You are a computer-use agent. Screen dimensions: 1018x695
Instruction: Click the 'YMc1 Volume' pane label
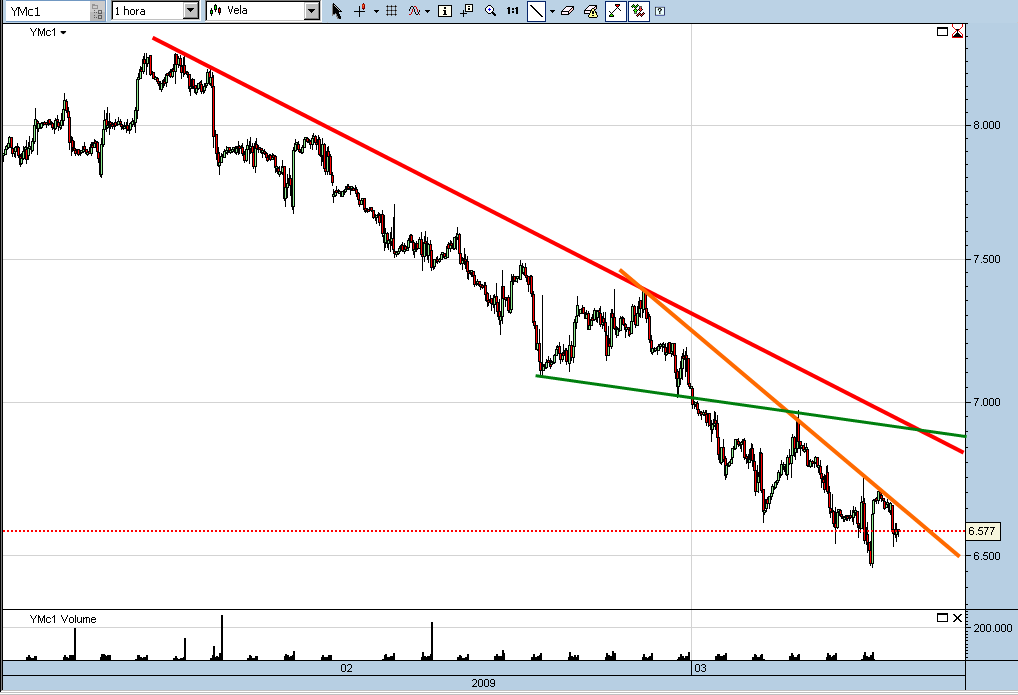63,620
